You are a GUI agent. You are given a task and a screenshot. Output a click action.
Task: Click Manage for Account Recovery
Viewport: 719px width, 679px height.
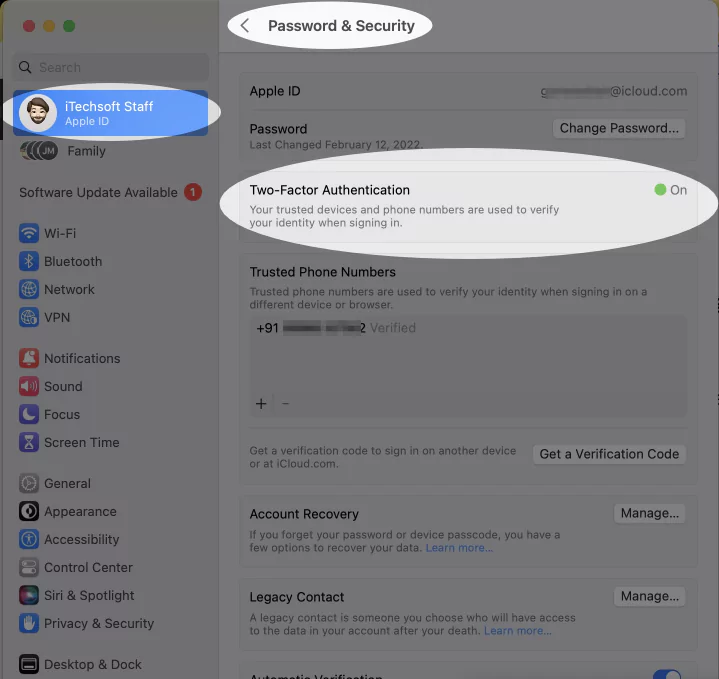click(x=650, y=513)
